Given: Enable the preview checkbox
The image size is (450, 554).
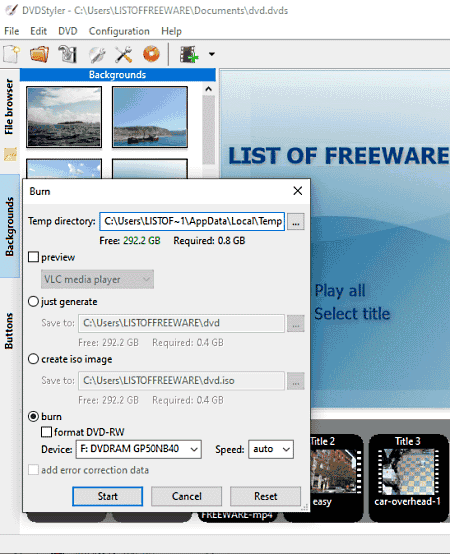Looking at the screenshot, I should coord(34,257).
